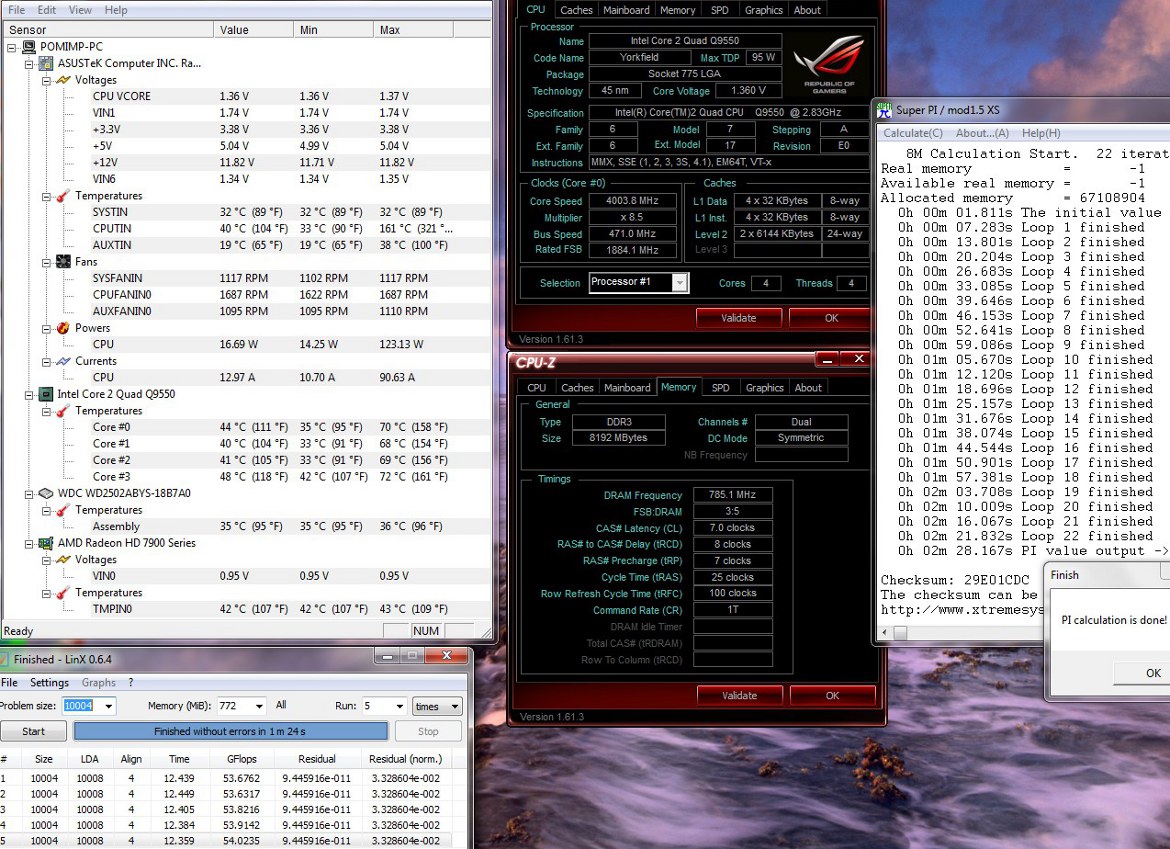
Task: Click the Intel Core 2 Quad processor icon
Action: pyautogui.click(x=46, y=394)
